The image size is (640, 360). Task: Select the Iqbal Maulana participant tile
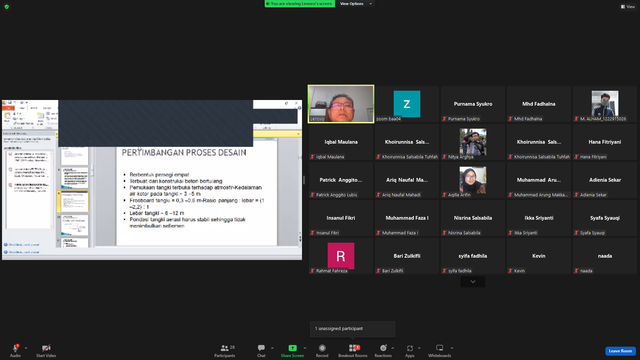[x=341, y=142]
